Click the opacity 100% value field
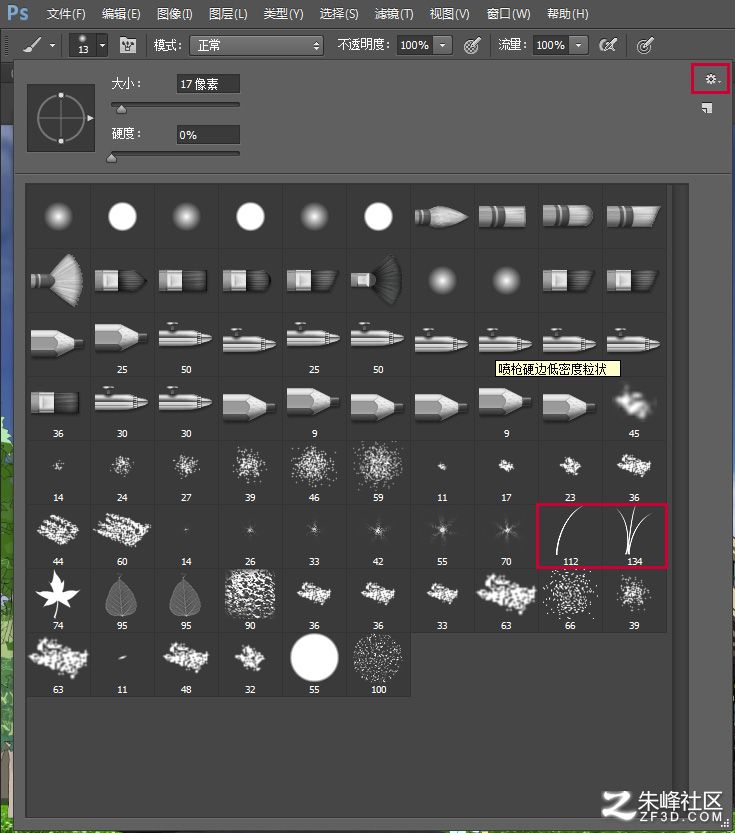Image resolution: width=735 pixels, height=833 pixels. pos(414,45)
